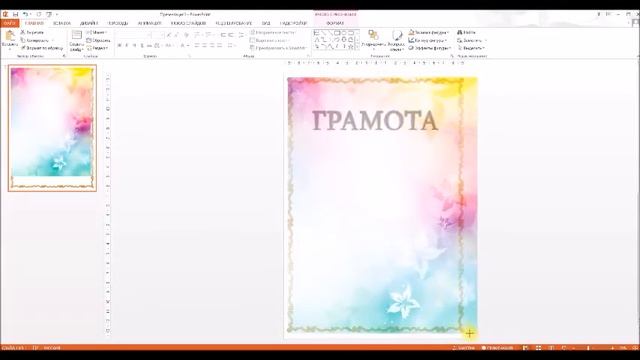Open the Quick Styles (Экспресс-стили) dropdown
The image size is (640, 360).
(396, 40)
